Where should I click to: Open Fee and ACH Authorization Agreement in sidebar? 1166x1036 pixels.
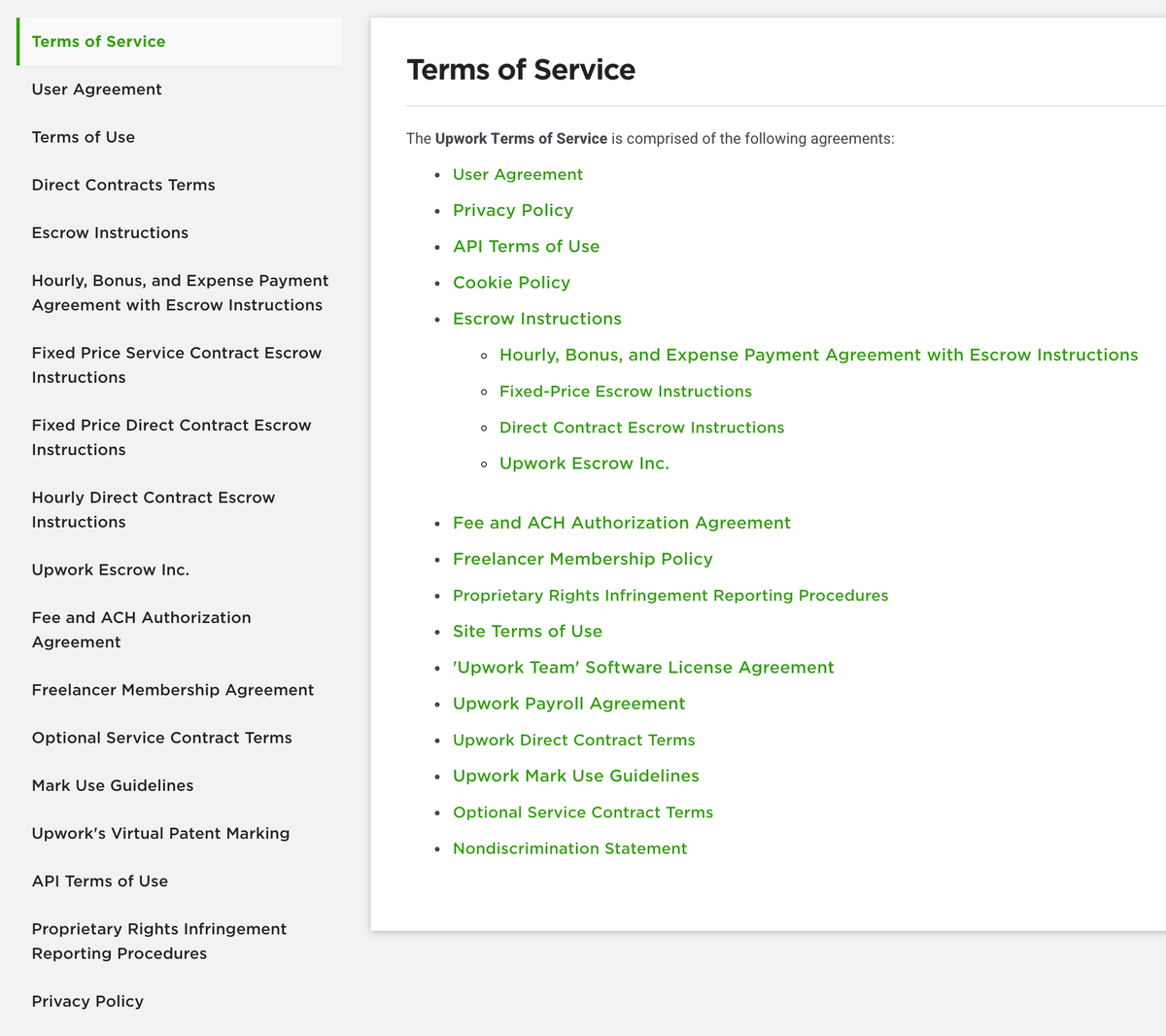(x=142, y=630)
